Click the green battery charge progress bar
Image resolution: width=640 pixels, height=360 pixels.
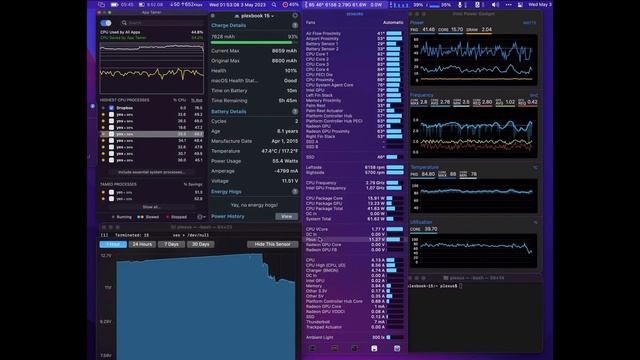pos(254,42)
